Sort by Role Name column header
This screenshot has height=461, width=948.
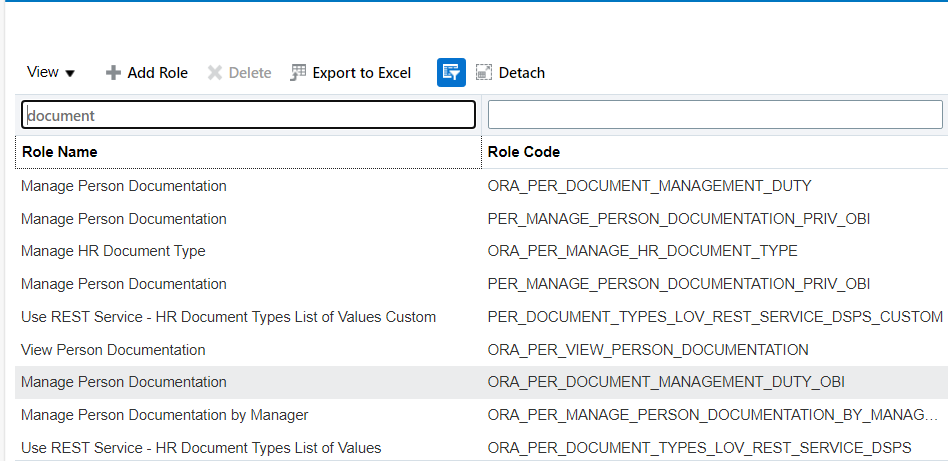248,152
